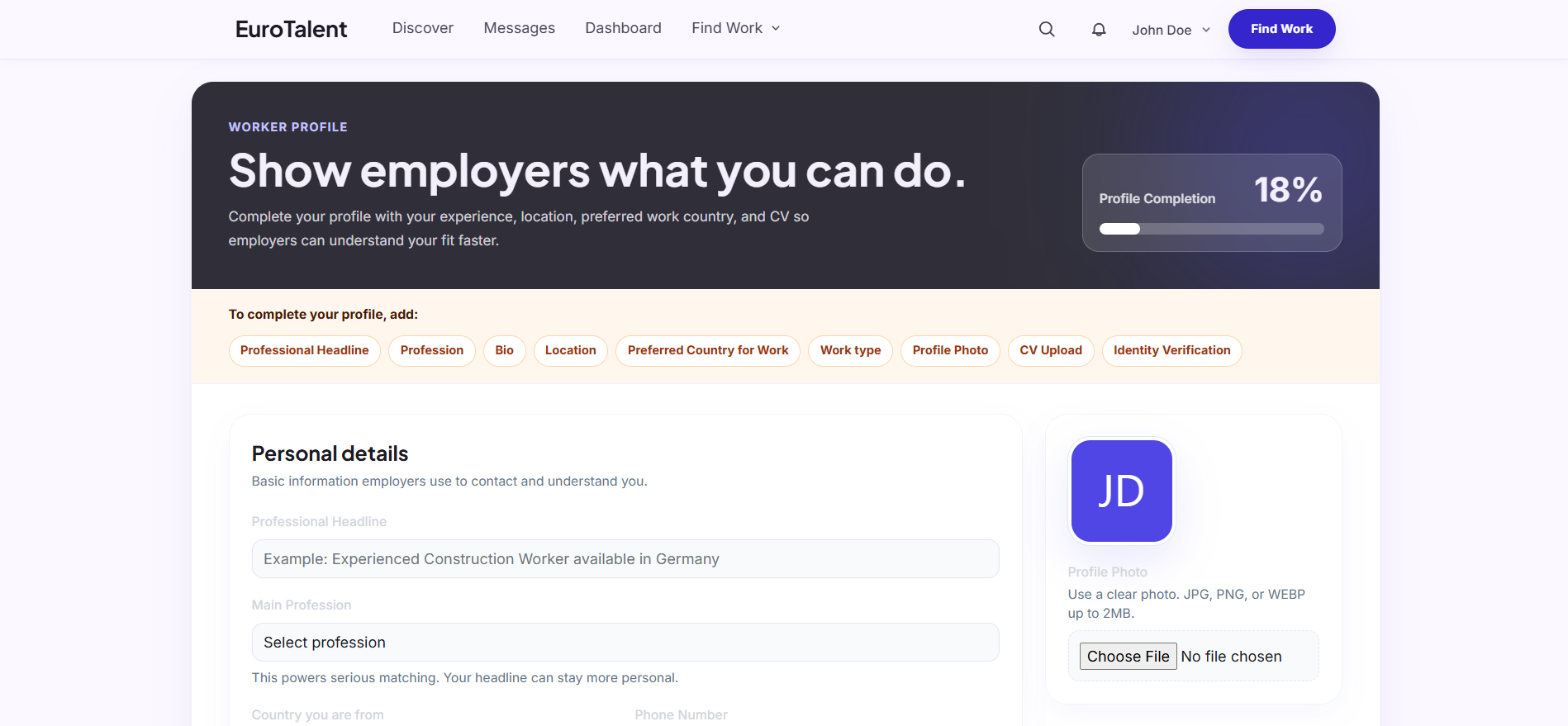Click Choose File for profile photo

tap(1128, 657)
